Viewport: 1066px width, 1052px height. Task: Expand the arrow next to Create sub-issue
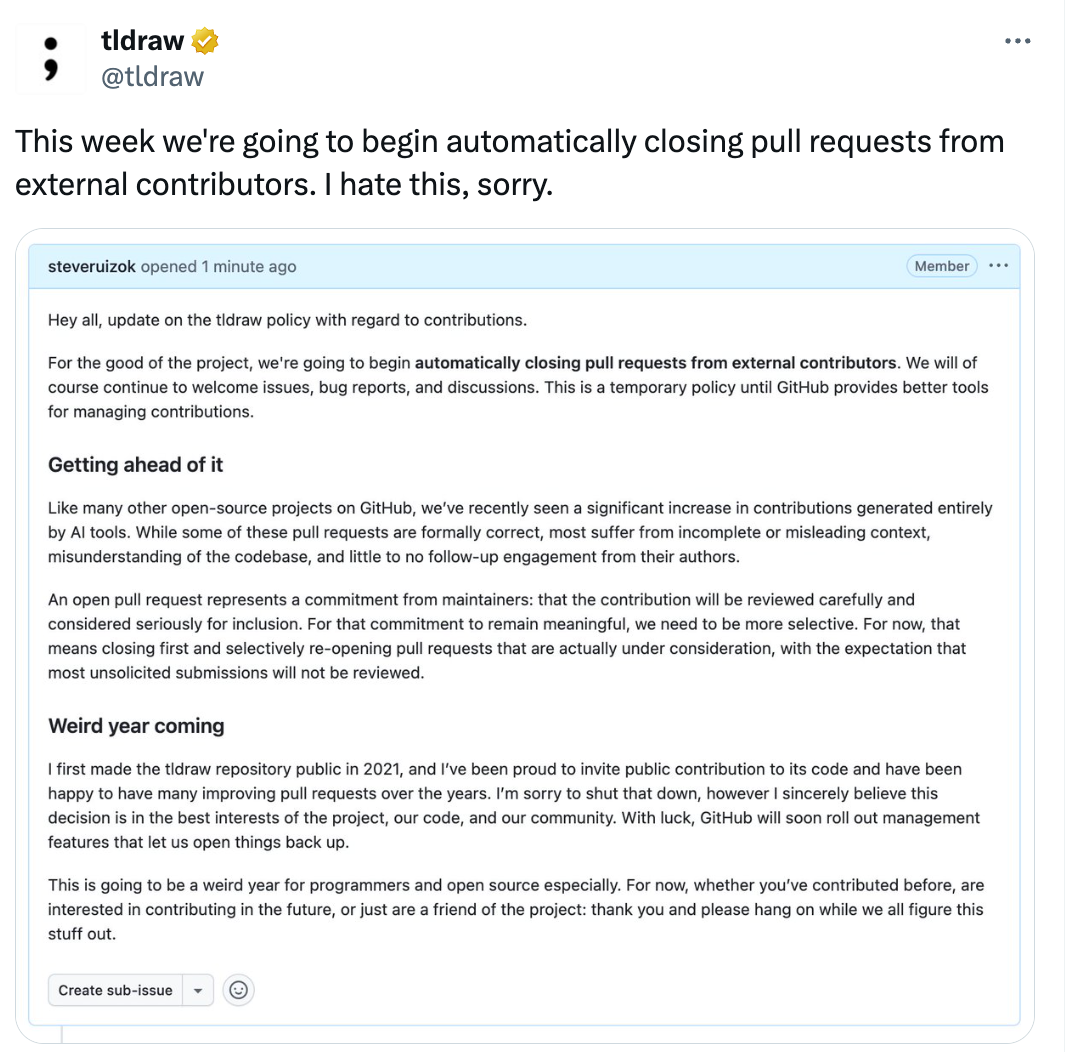pyautogui.click(x=198, y=990)
